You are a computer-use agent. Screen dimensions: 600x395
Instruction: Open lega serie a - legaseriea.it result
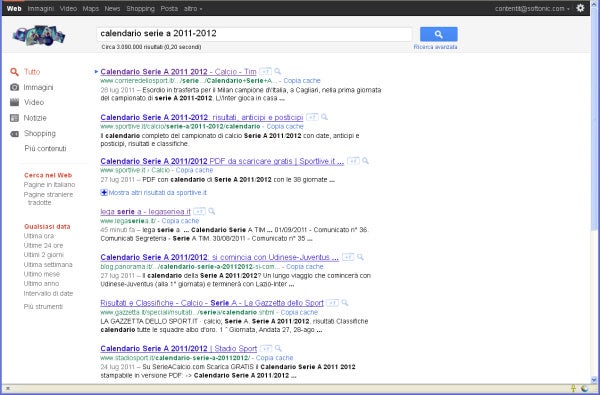tap(145, 212)
